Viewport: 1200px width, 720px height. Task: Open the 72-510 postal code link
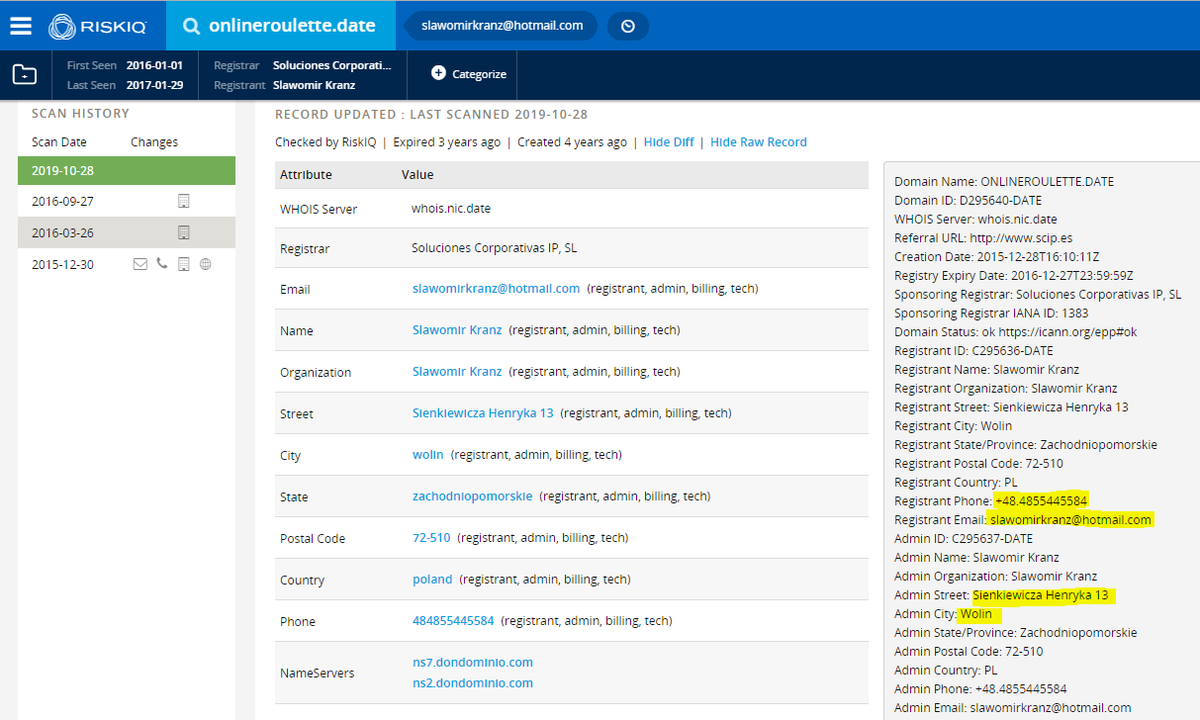coord(431,538)
